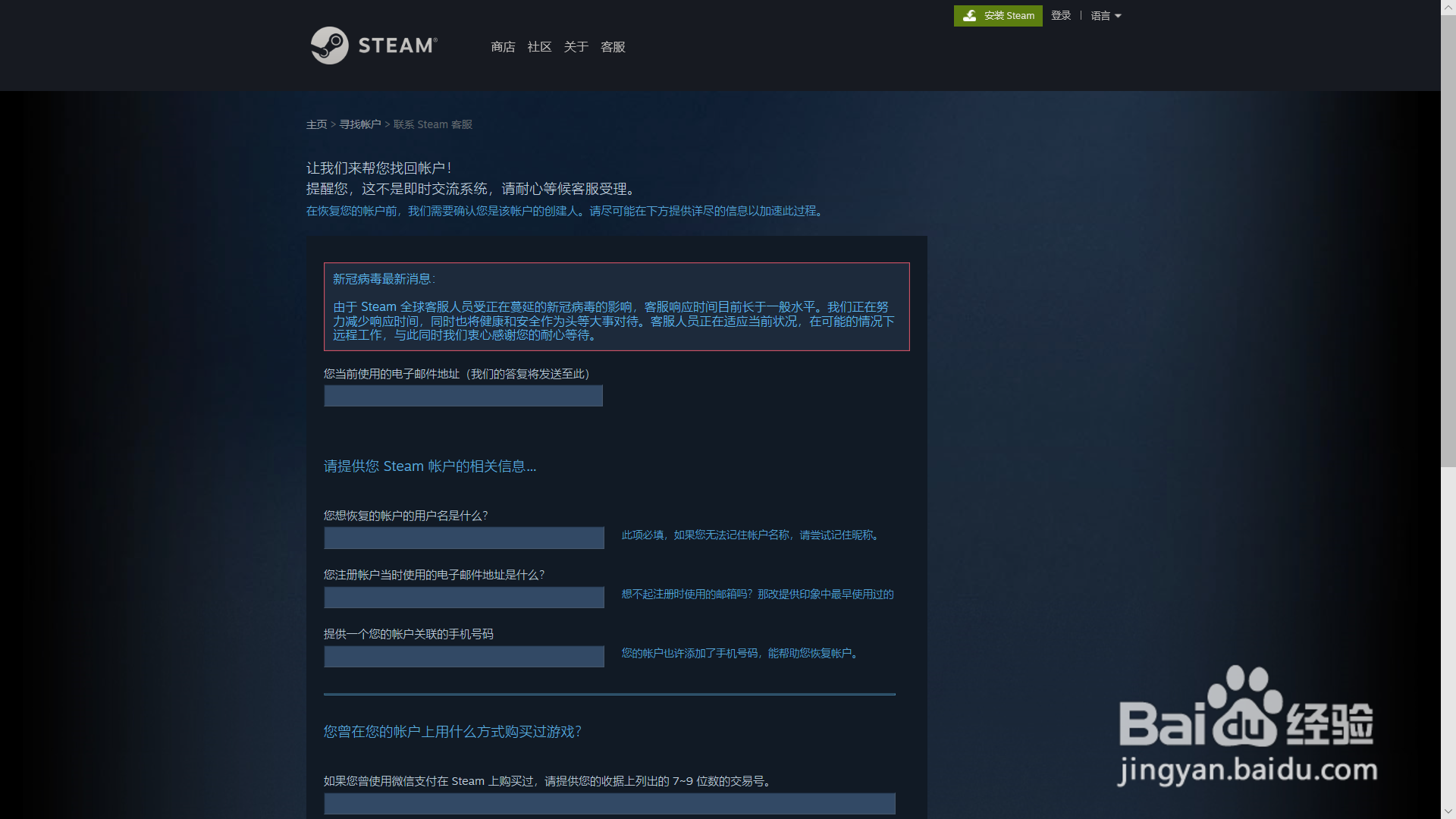
Task: Click the 您曾在您的帐户上用什么方式购买过游戏 heading
Action: (x=453, y=732)
